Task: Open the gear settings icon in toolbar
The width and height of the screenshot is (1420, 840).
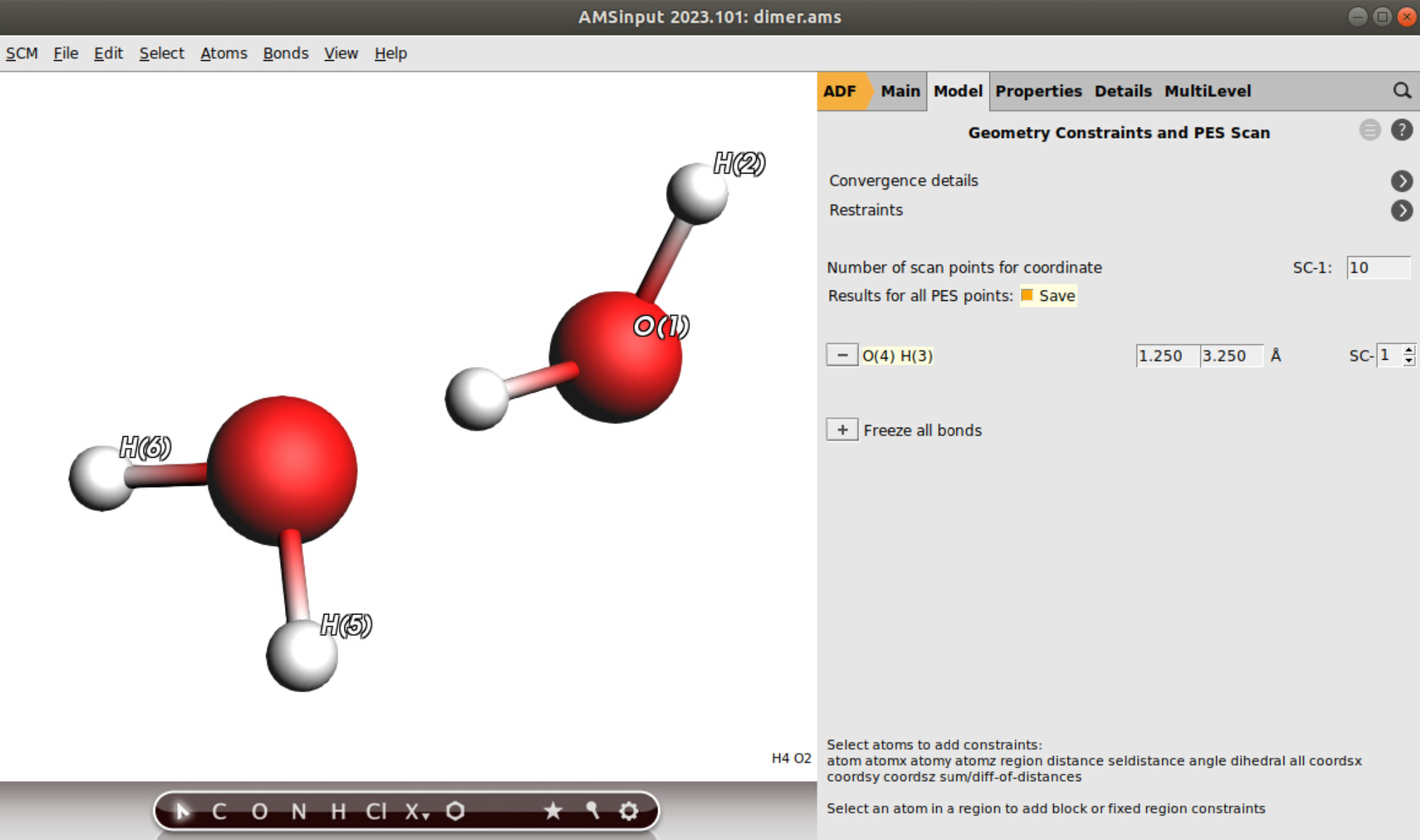Action: point(628,811)
